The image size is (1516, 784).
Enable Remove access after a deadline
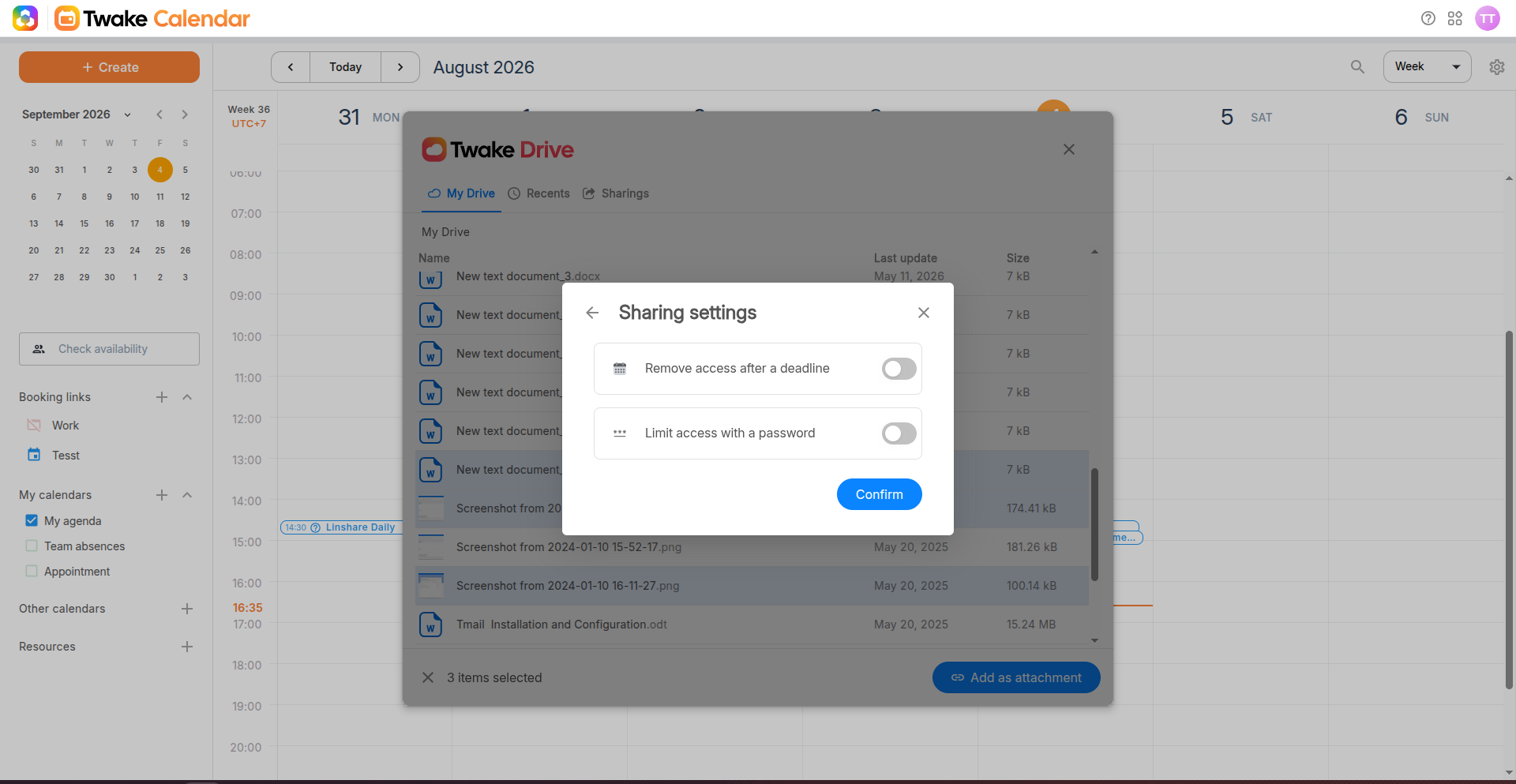(899, 369)
